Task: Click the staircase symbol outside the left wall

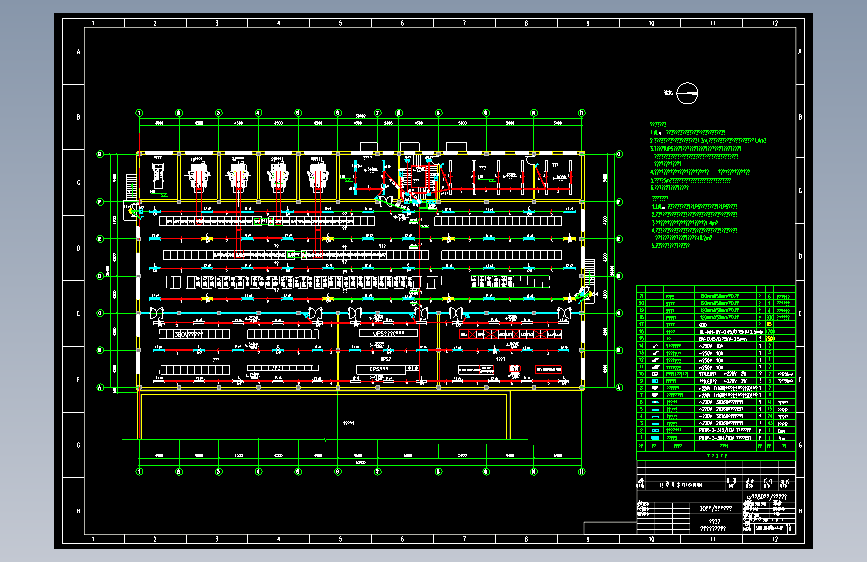Action: tap(132, 187)
